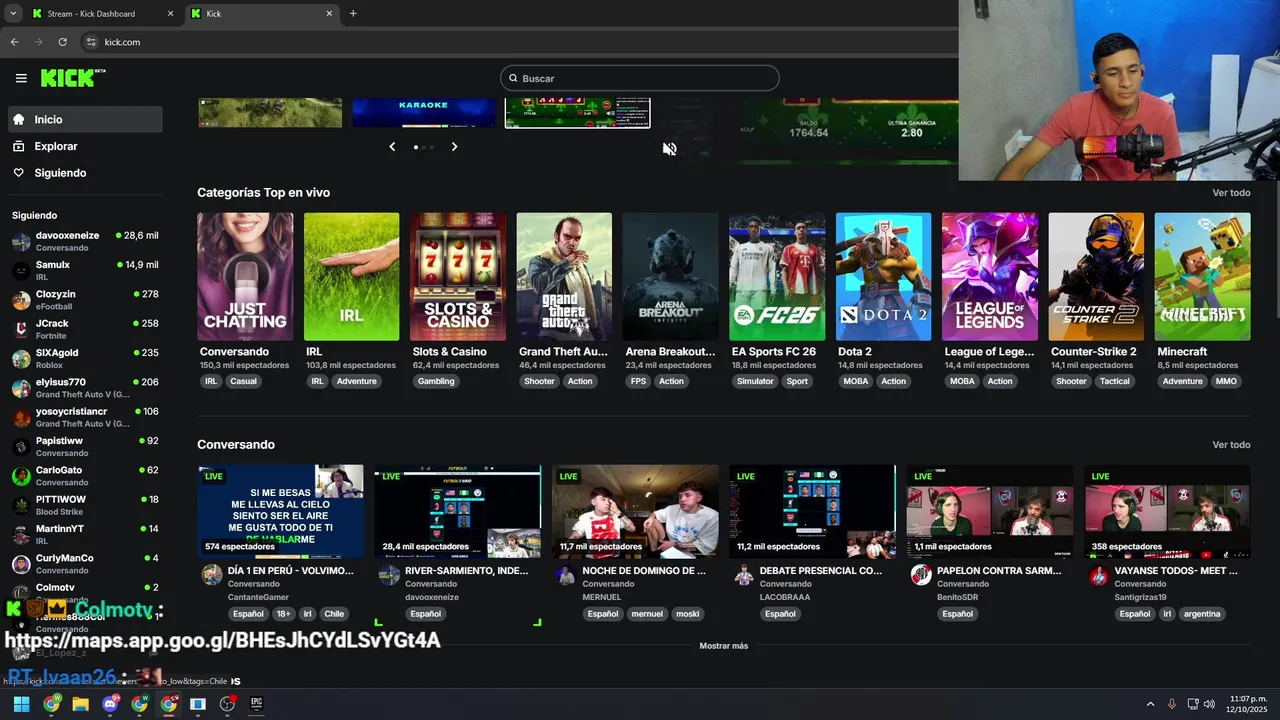Click the Chile tag on CantanteGamer stream
This screenshot has height=720, width=1280.
(334, 614)
